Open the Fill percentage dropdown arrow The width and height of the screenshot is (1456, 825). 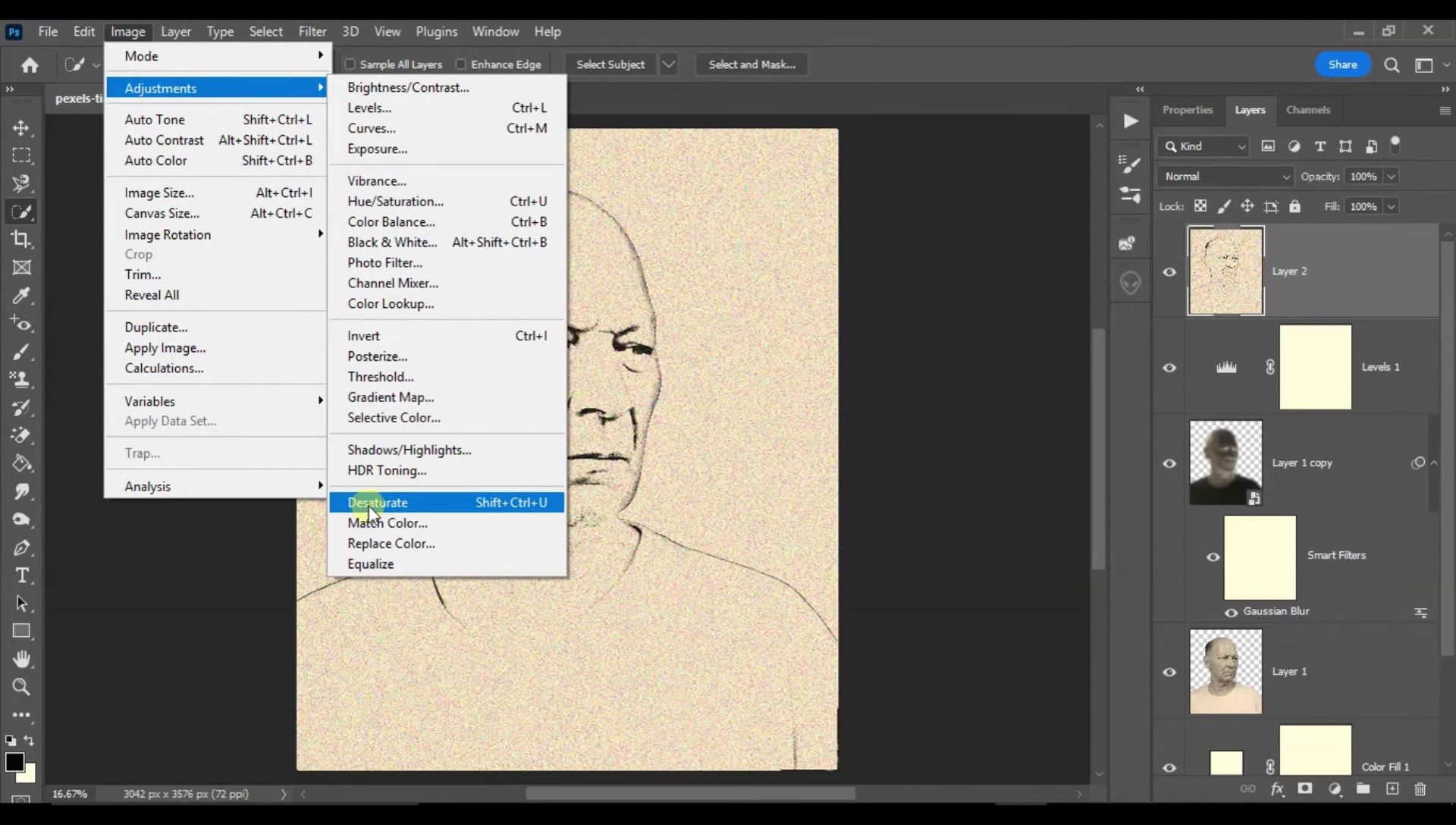(1391, 206)
